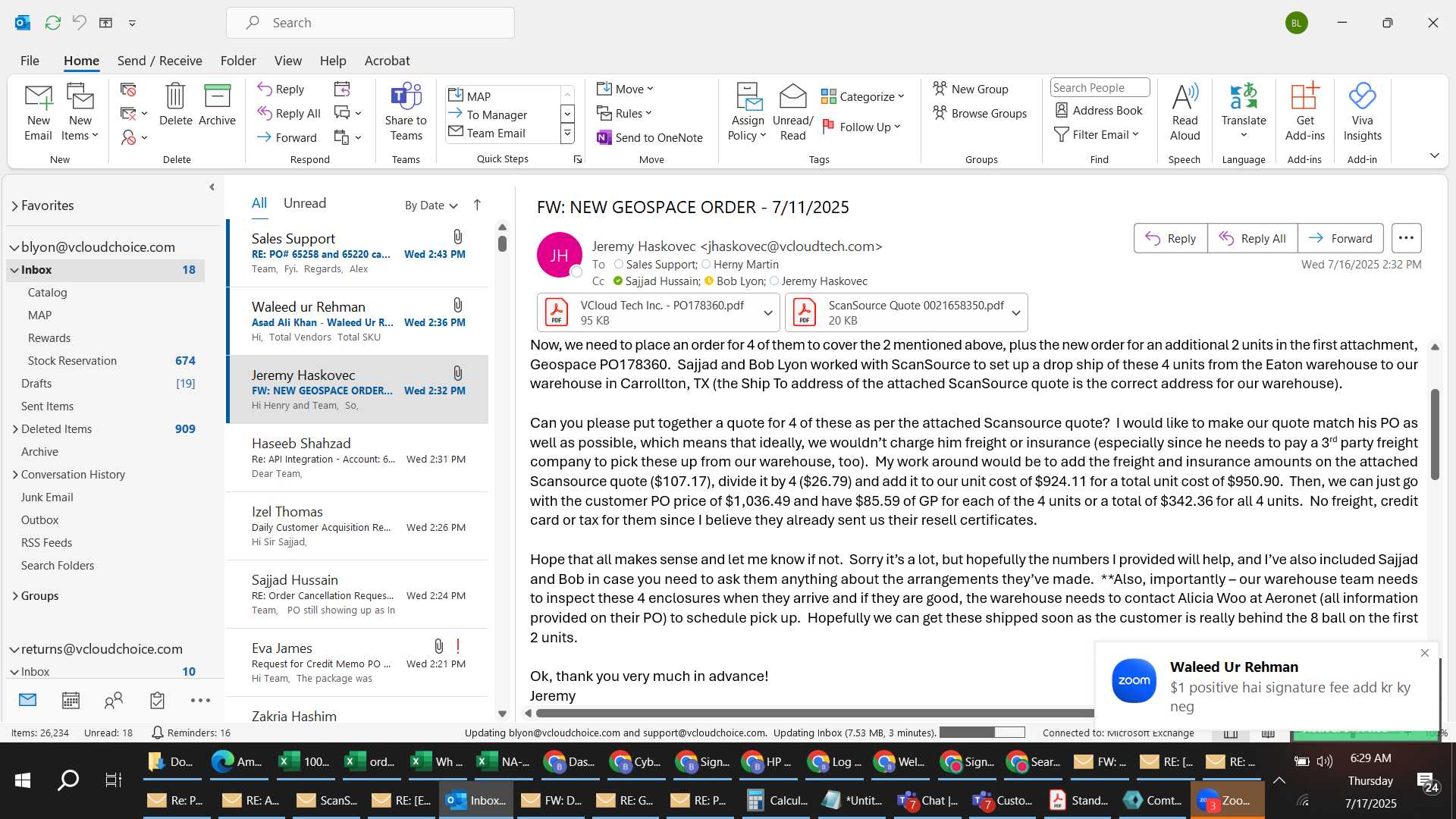Click the Windows Start button

tap(23, 780)
